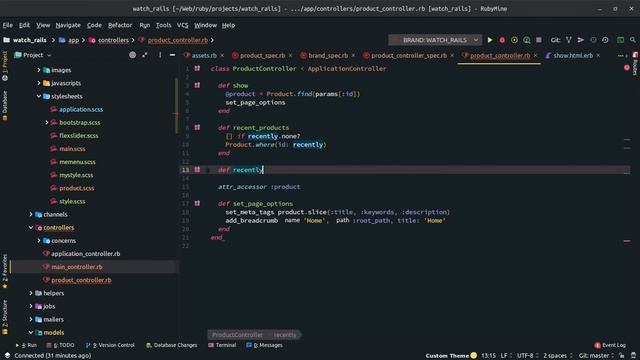Revert changes rollback icon
Screen dimensions: 640x360
tap(605, 40)
